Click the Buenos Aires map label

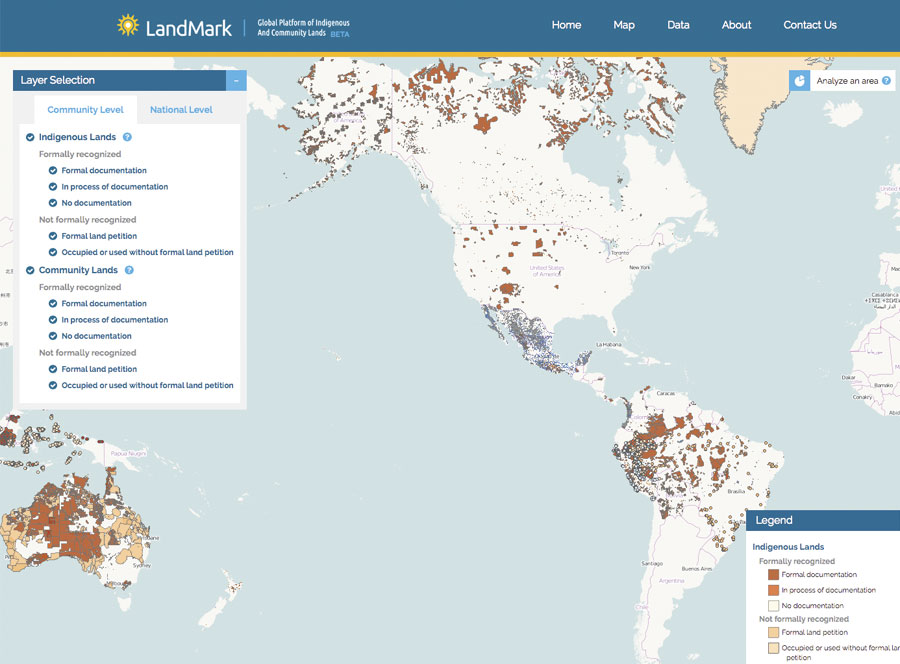click(x=697, y=569)
